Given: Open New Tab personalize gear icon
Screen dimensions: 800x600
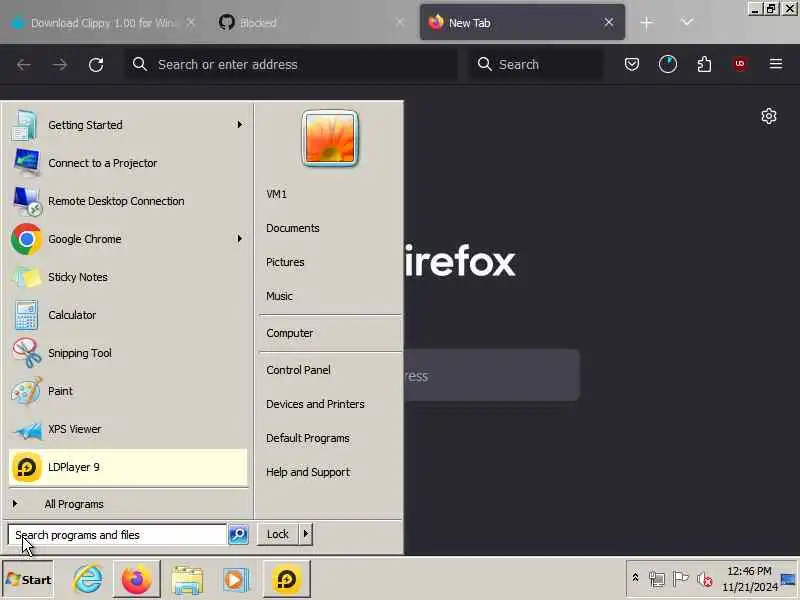Looking at the screenshot, I should click(769, 116).
